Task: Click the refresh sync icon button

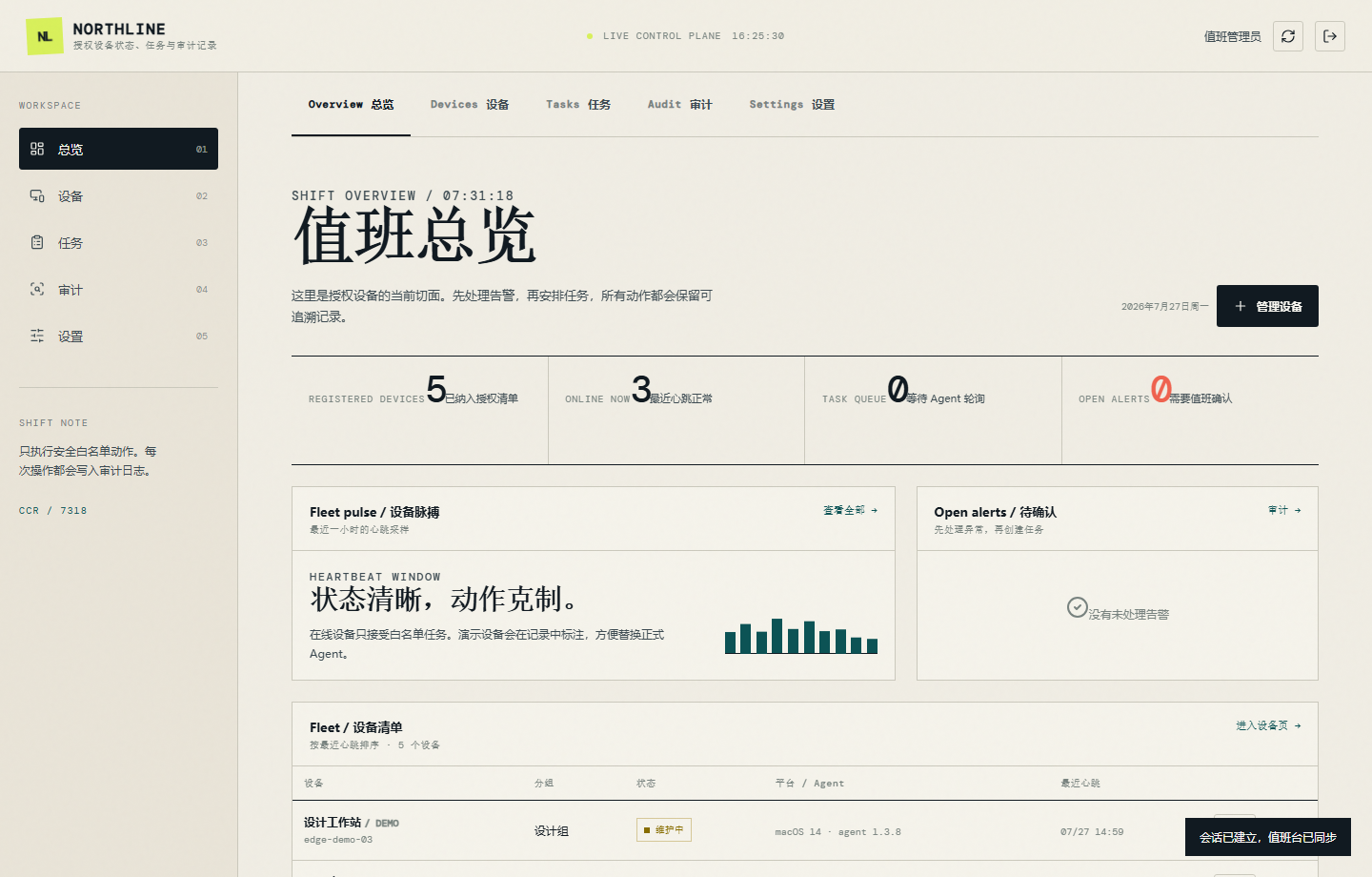Action: click(x=1288, y=36)
